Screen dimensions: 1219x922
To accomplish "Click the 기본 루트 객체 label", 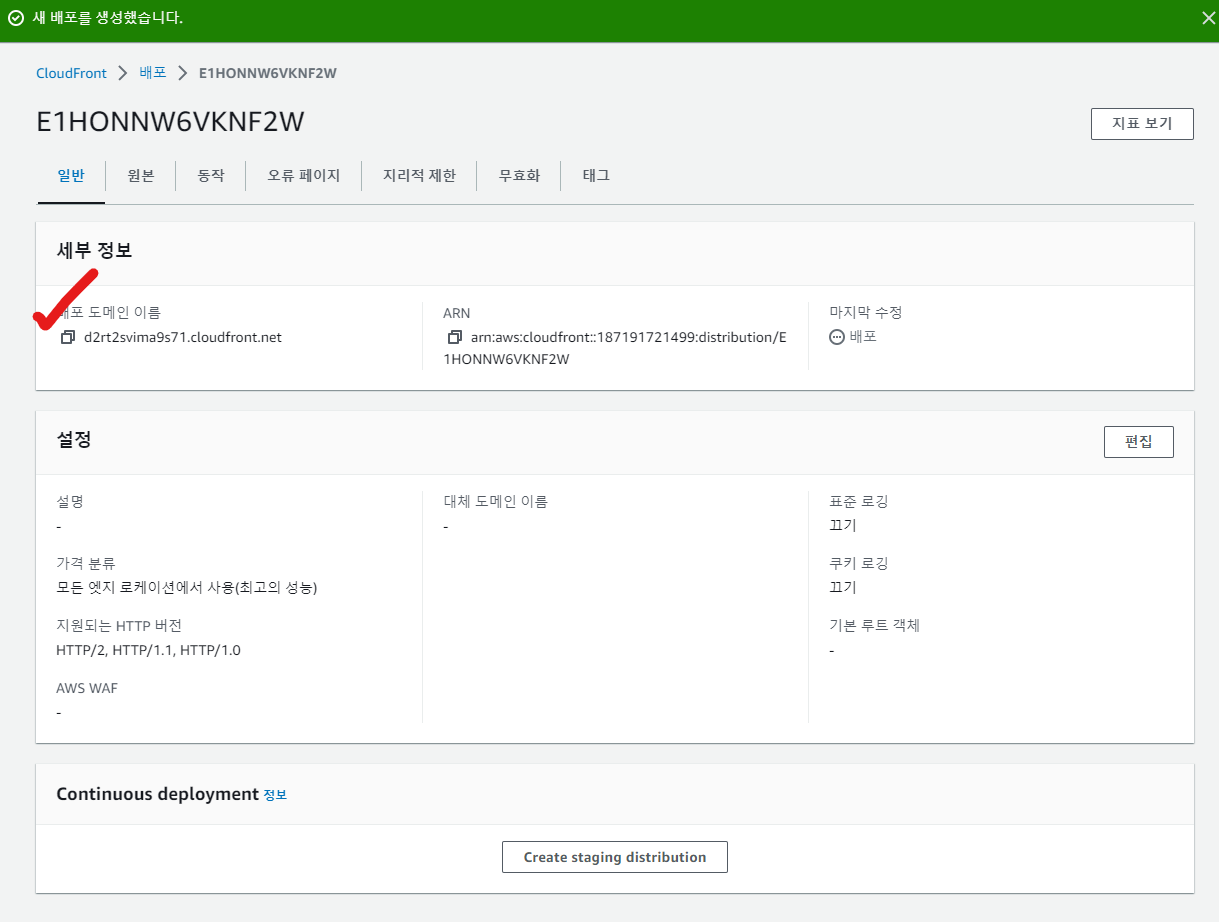I will coord(875,626).
